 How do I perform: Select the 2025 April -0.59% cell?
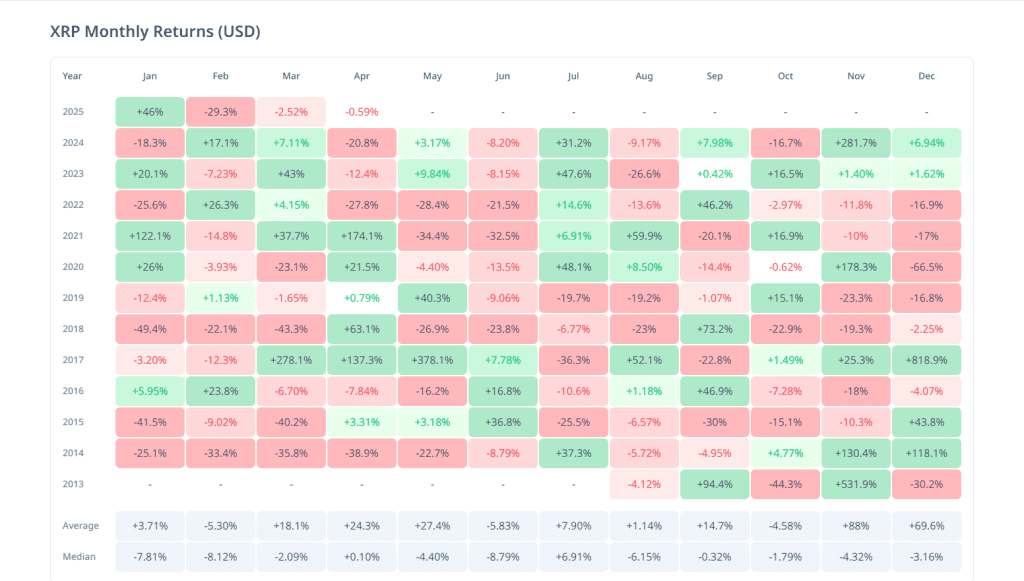[362, 112]
